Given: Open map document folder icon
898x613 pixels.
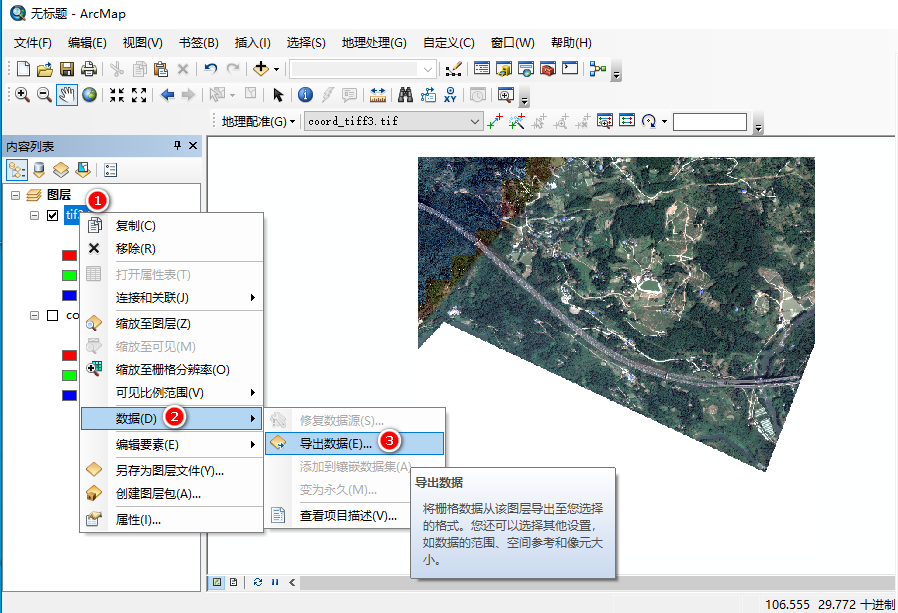Looking at the screenshot, I should [x=45, y=69].
